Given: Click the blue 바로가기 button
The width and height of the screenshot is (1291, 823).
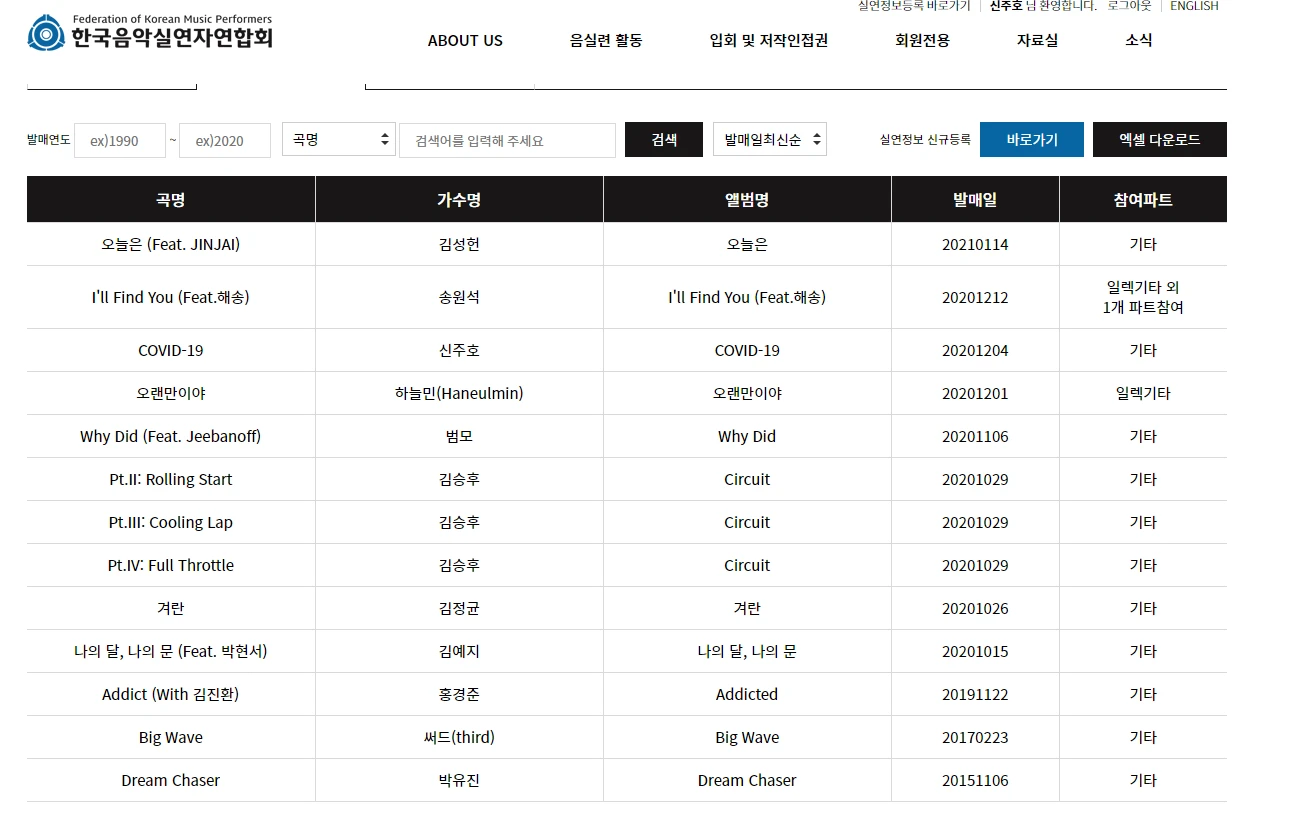Looking at the screenshot, I should [x=1032, y=140].
